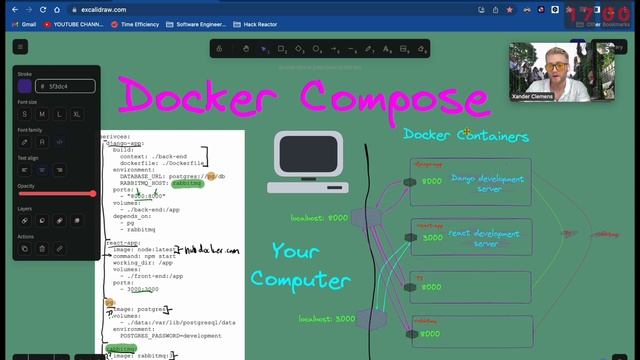Bookmark this page with the star
The width and height of the screenshot is (640, 360).
510,10
